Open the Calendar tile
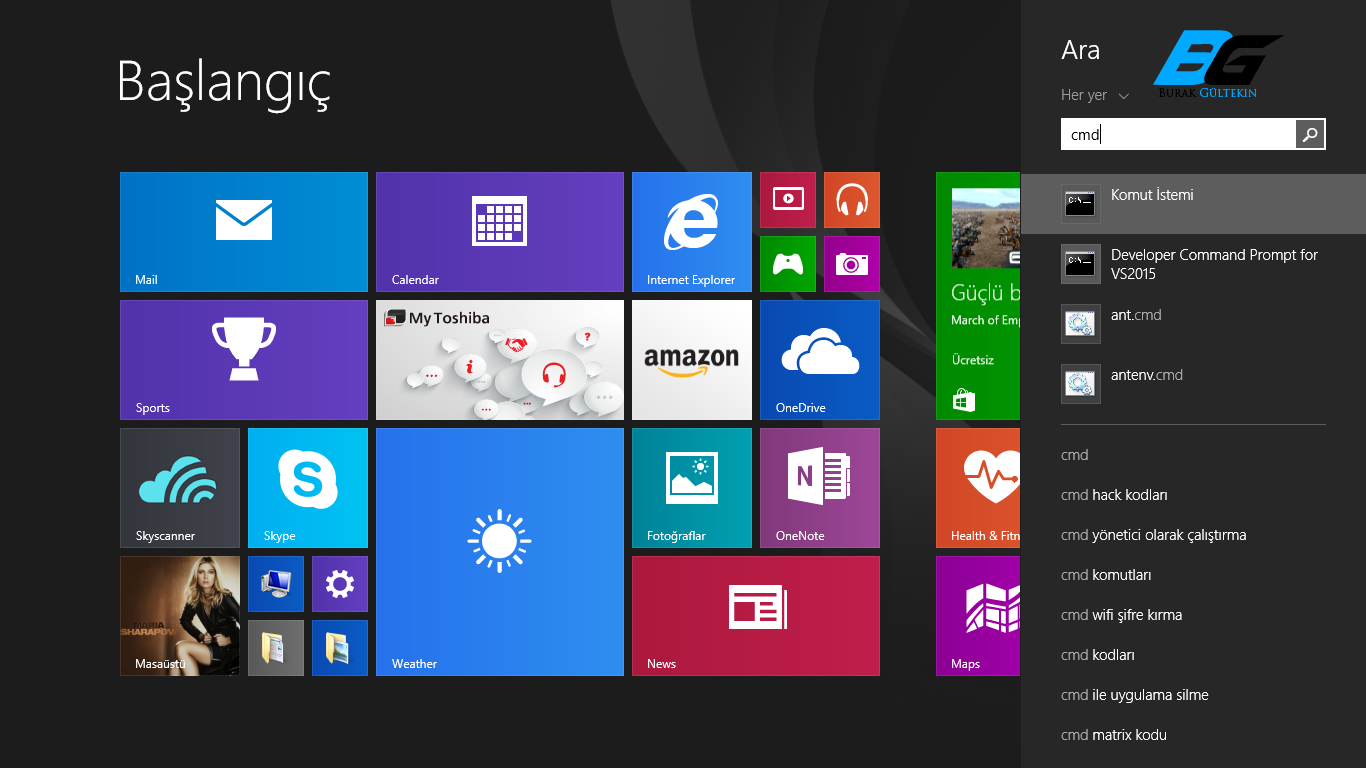 coord(500,232)
